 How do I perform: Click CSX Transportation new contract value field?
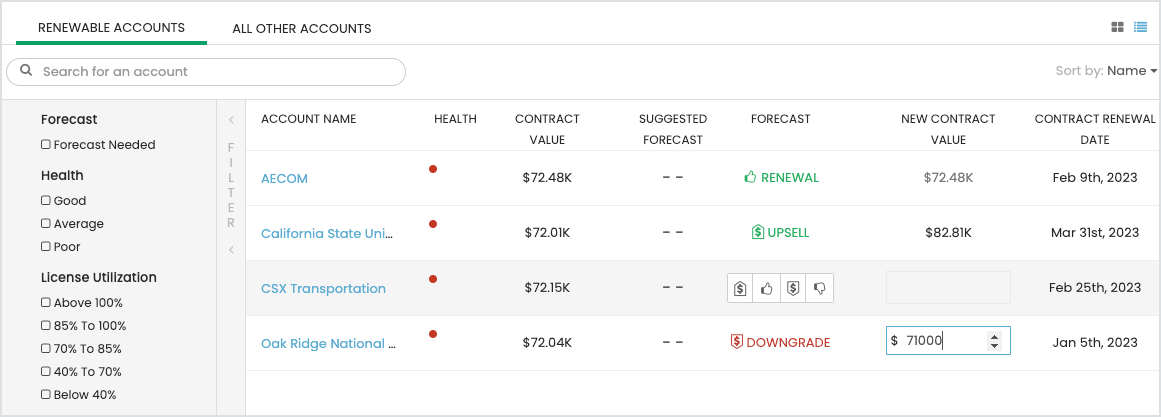click(x=948, y=287)
